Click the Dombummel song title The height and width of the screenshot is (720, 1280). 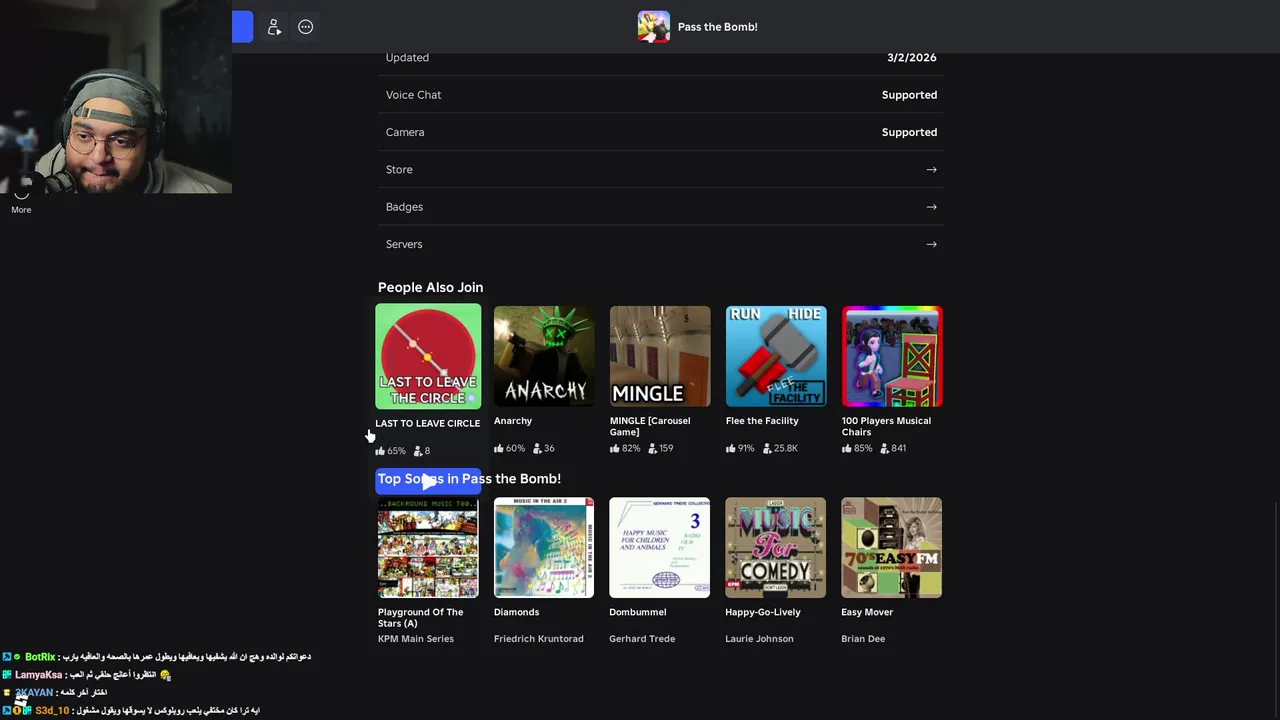(x=637, y=612)
